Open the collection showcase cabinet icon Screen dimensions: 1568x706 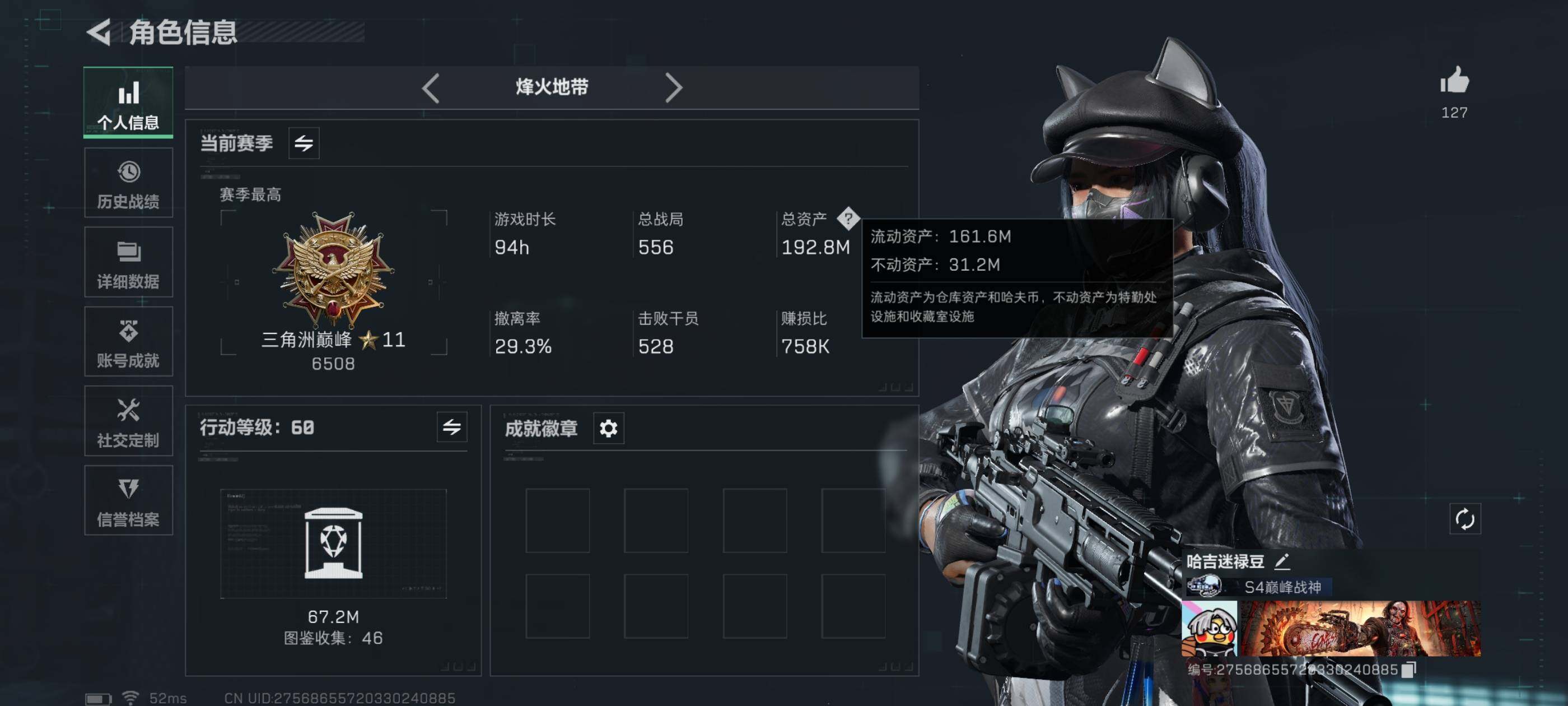[x=333, y=542]
